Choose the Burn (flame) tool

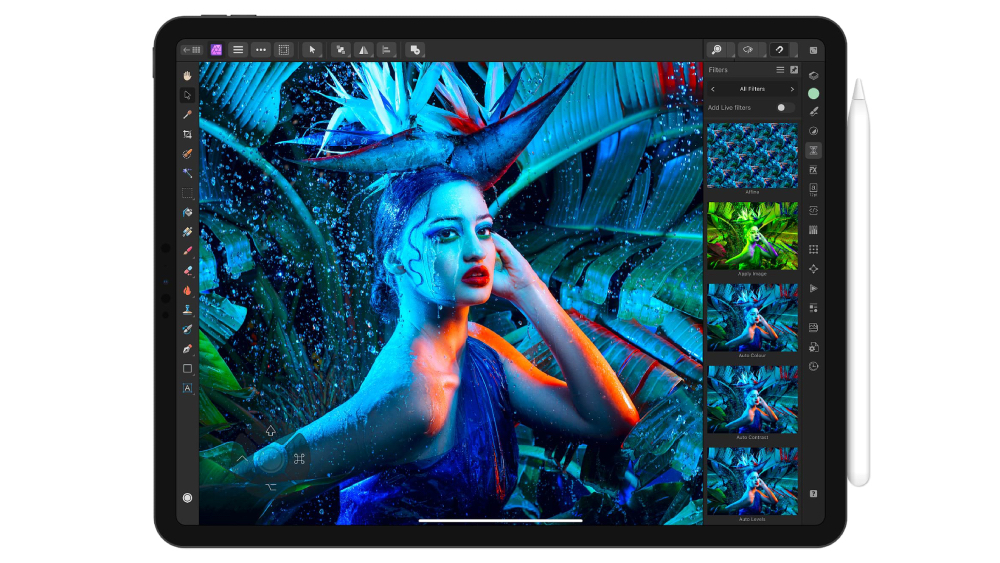(187, 290)
